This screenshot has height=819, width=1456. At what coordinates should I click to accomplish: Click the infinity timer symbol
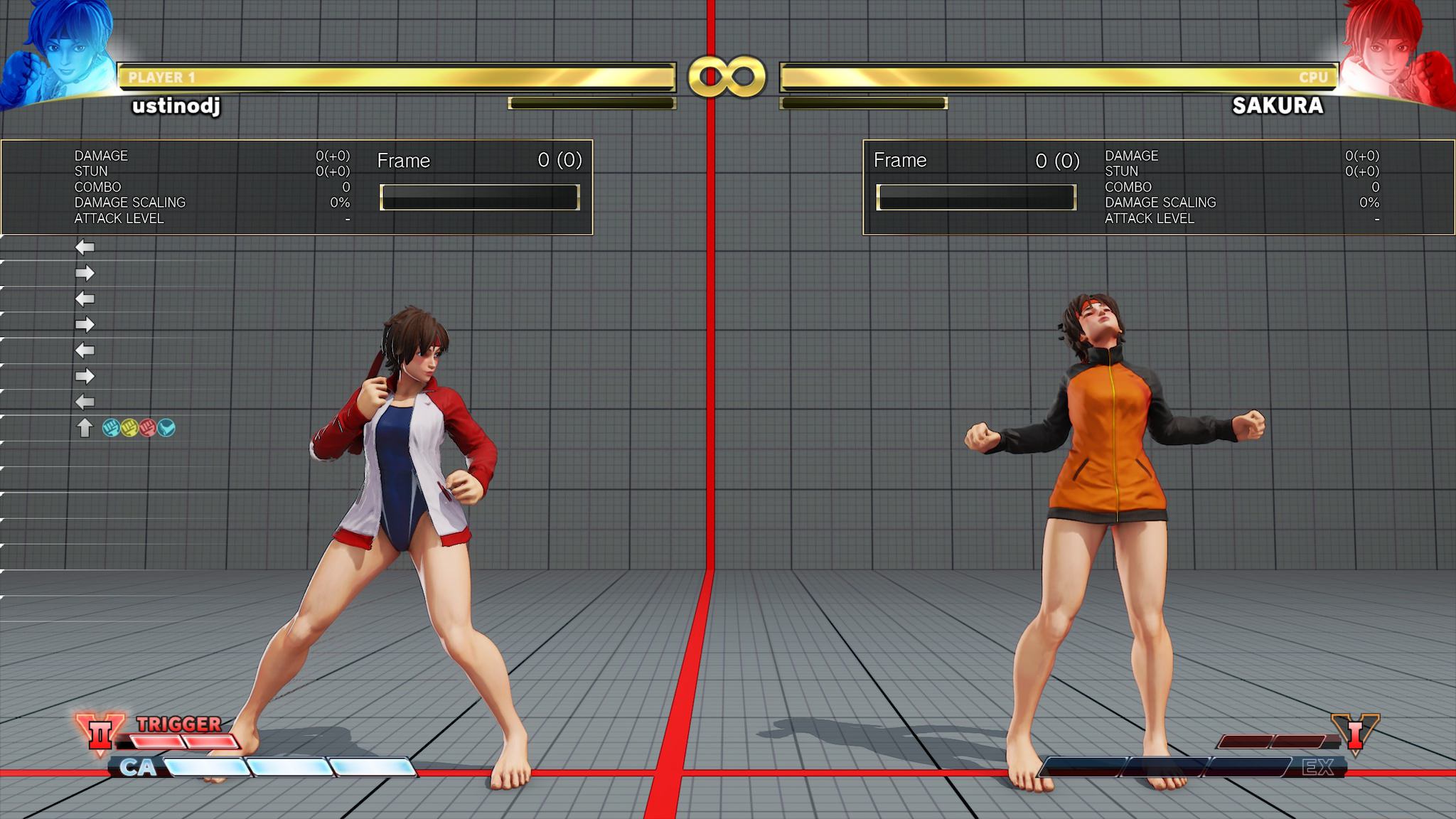(727, 77)
